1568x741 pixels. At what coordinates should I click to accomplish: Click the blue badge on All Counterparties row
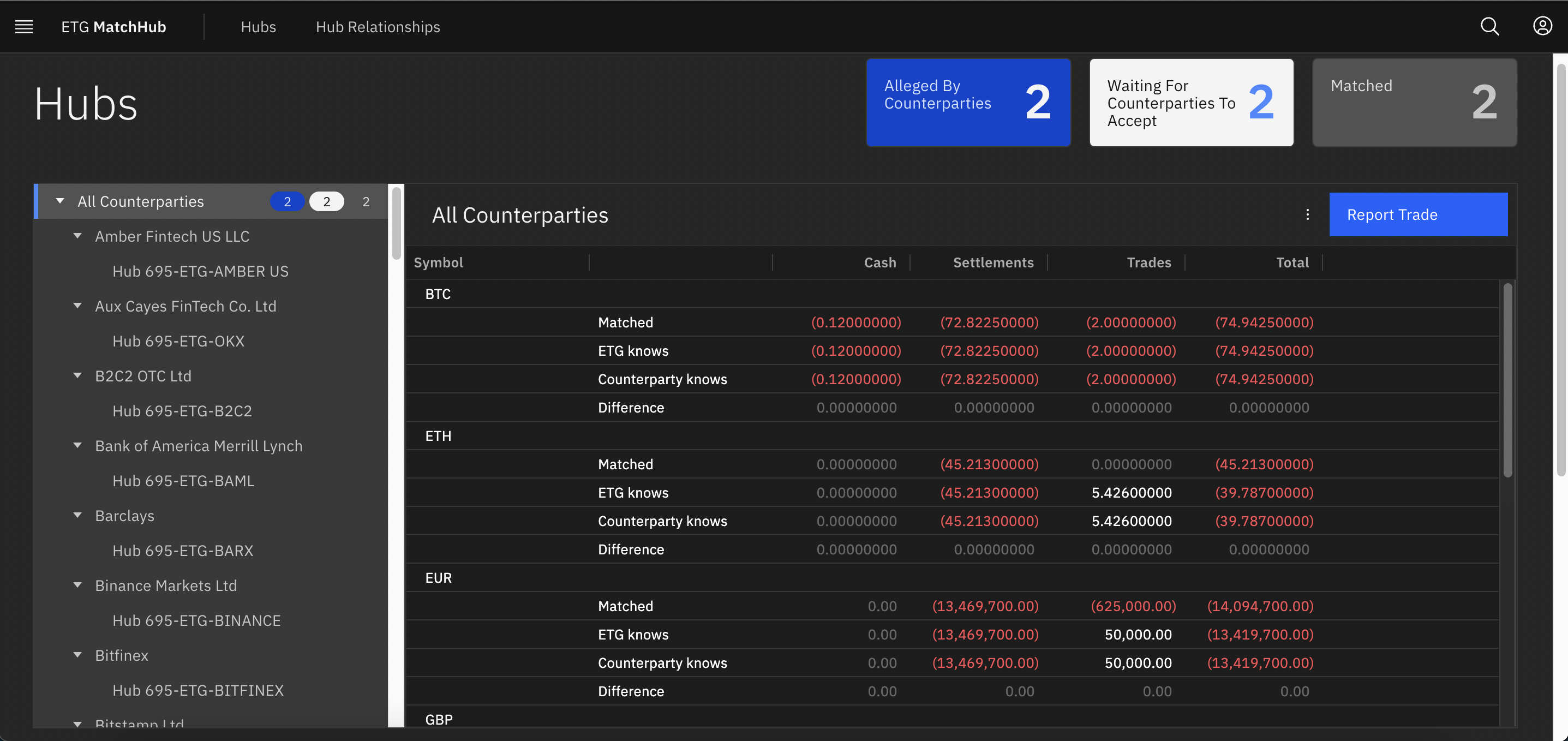coord(288,201)
